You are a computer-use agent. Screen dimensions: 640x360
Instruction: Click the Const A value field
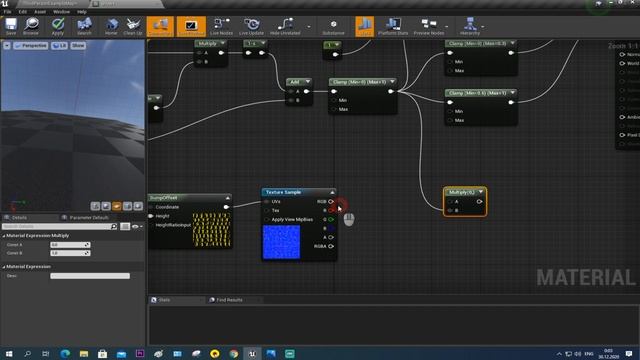click(x=70, y=244)
